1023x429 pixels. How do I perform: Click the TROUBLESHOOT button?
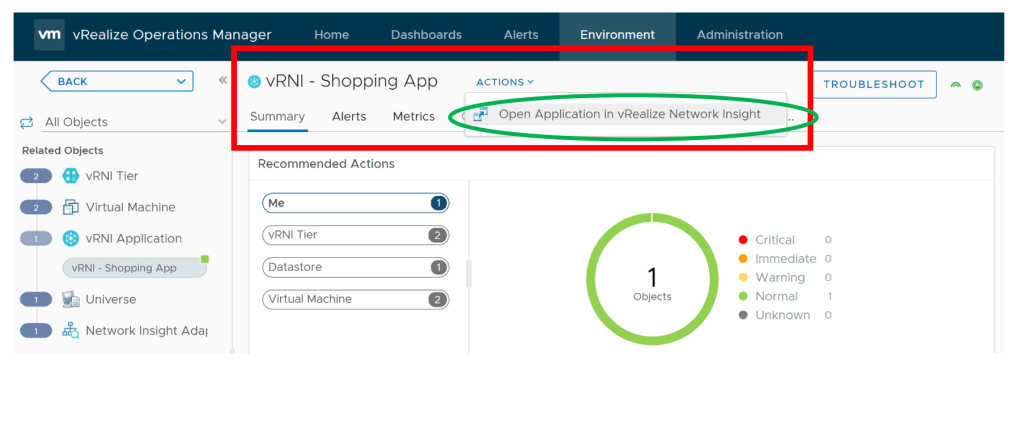point(873,85)
